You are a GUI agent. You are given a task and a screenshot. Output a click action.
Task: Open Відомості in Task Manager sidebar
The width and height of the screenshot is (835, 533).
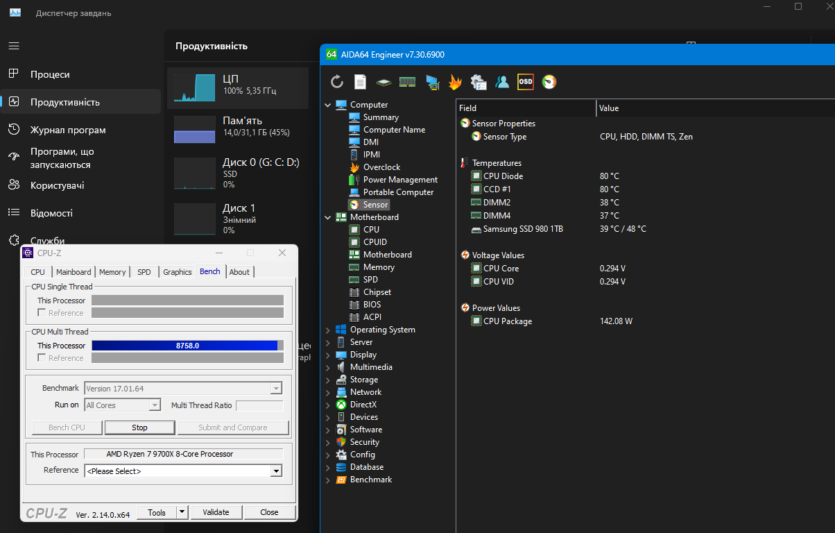click(x=81, y=213)
